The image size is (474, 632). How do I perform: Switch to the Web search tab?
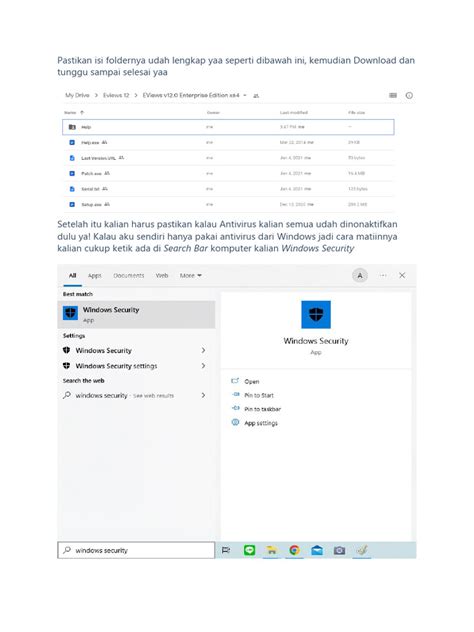click(x=162, y=276)
